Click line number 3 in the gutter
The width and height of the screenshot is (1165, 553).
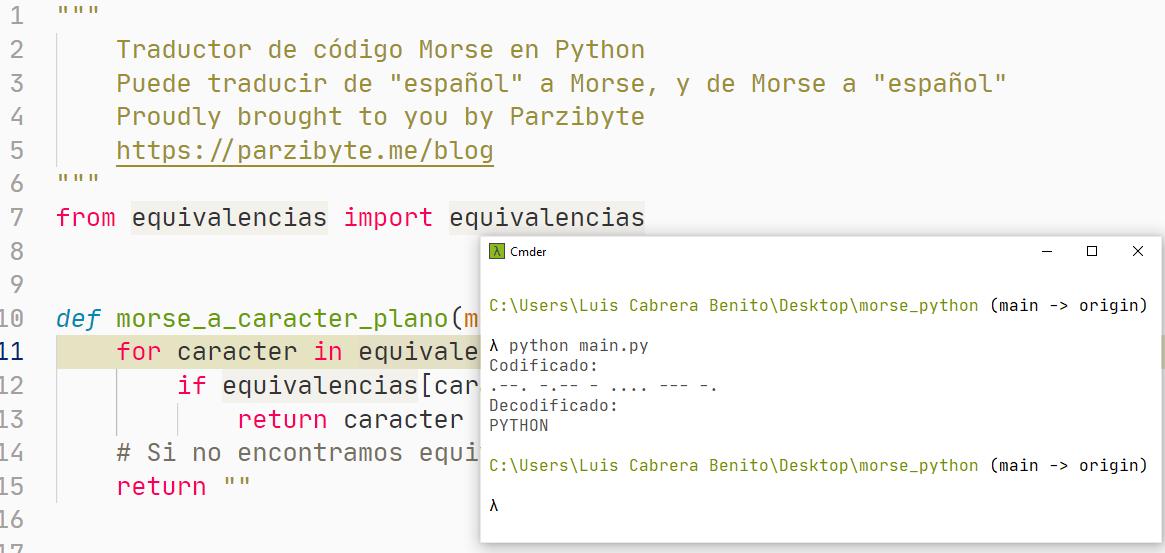tap(16, 83)
